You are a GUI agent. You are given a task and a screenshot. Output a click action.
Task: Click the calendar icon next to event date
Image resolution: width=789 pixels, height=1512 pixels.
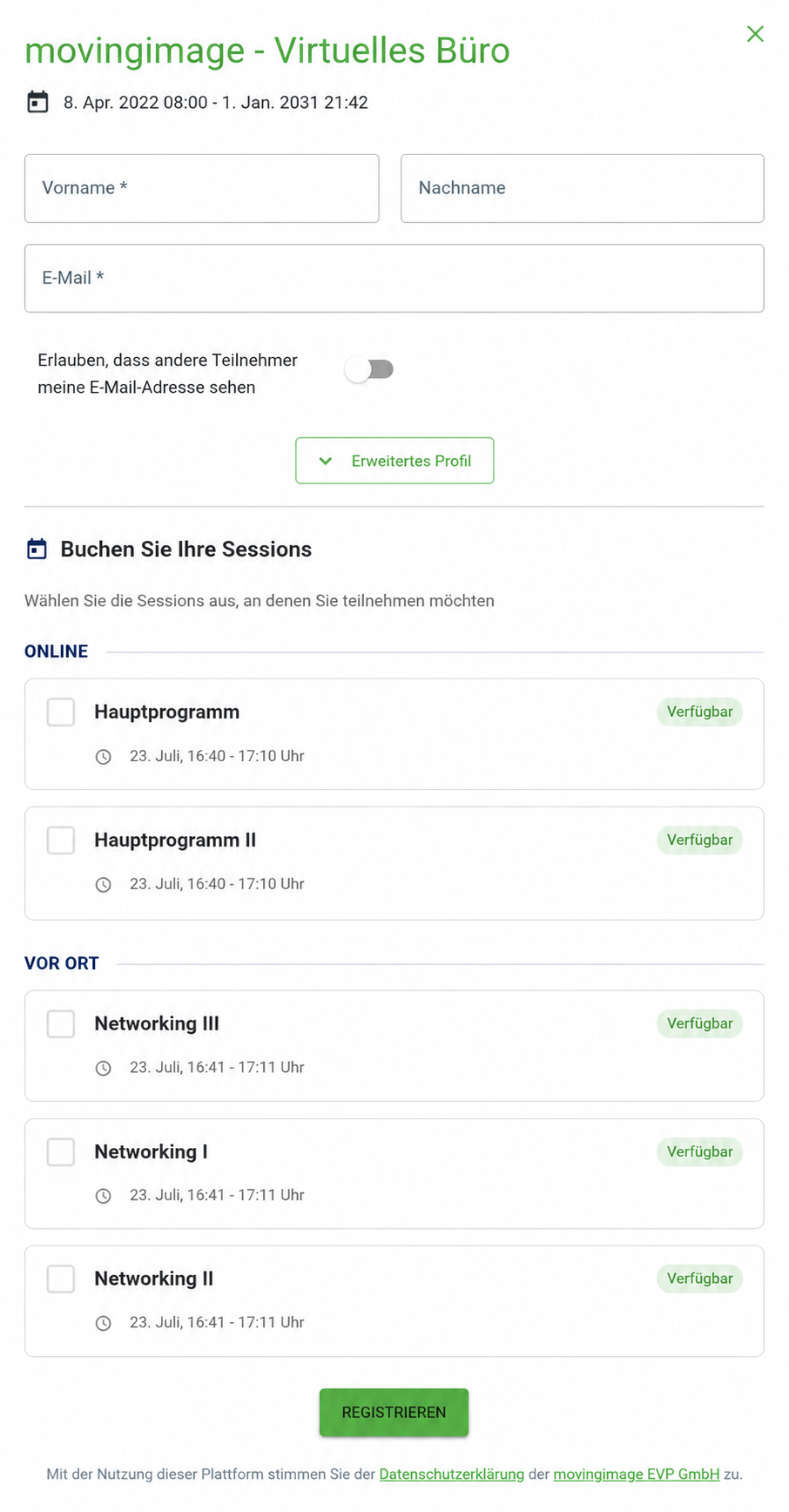(x=37, y=102)
